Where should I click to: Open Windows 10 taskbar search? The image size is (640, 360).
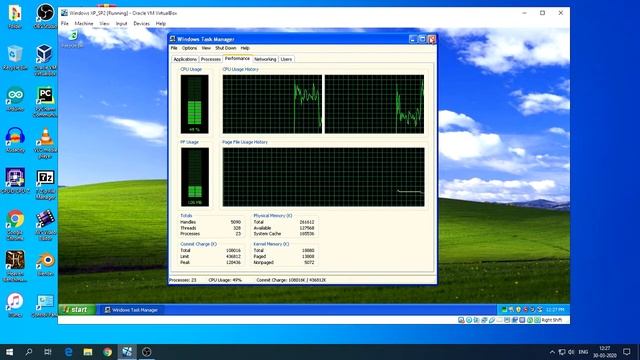coord(29,352)
